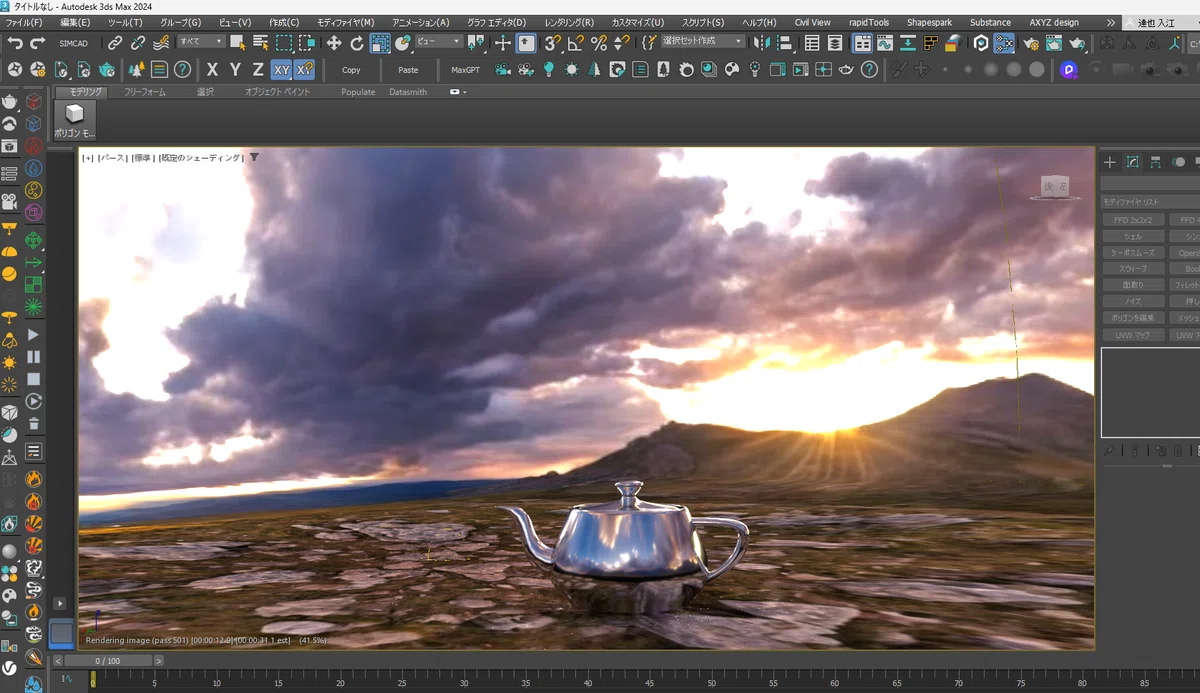Open the レンダリング(R) menu
Image resolution: width=1200 pixels, height=693 pixels.
coord(569,22)
